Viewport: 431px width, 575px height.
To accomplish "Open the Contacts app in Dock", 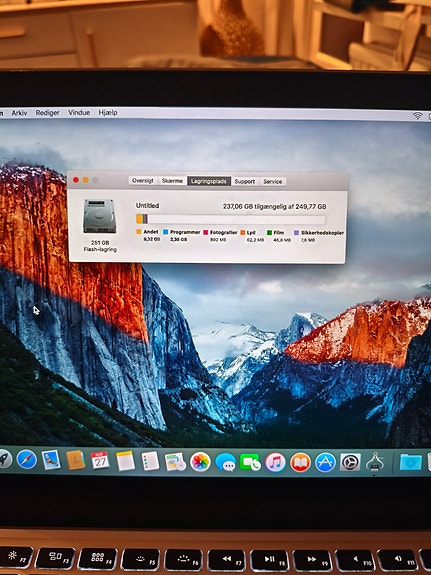I will (76, 460).
